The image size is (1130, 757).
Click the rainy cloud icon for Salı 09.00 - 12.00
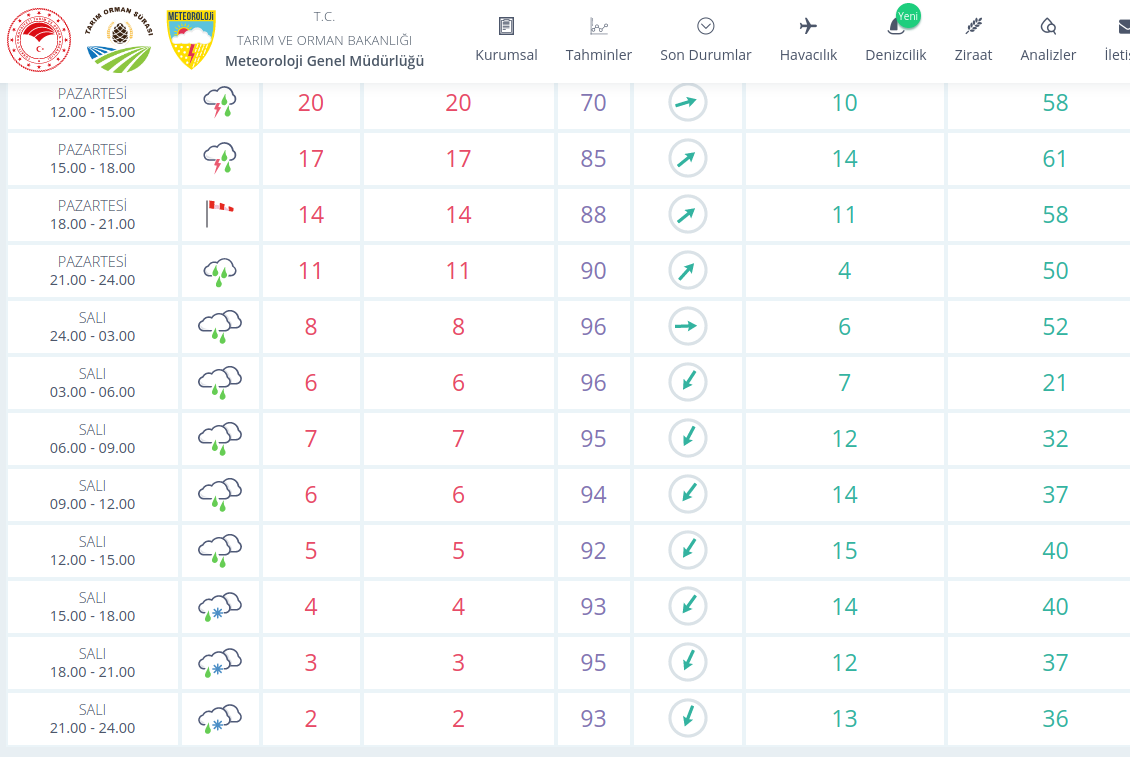pyautogui.click(x=220, y=494)
